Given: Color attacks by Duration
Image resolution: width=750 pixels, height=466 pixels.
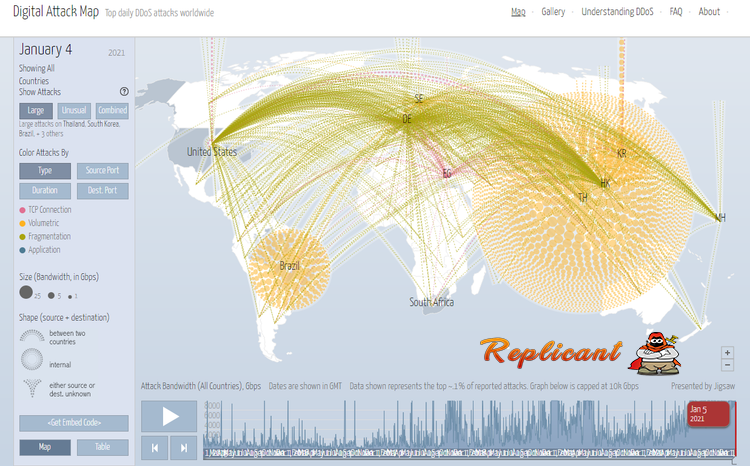Looking at the screenshot, I should click(45, 191).
